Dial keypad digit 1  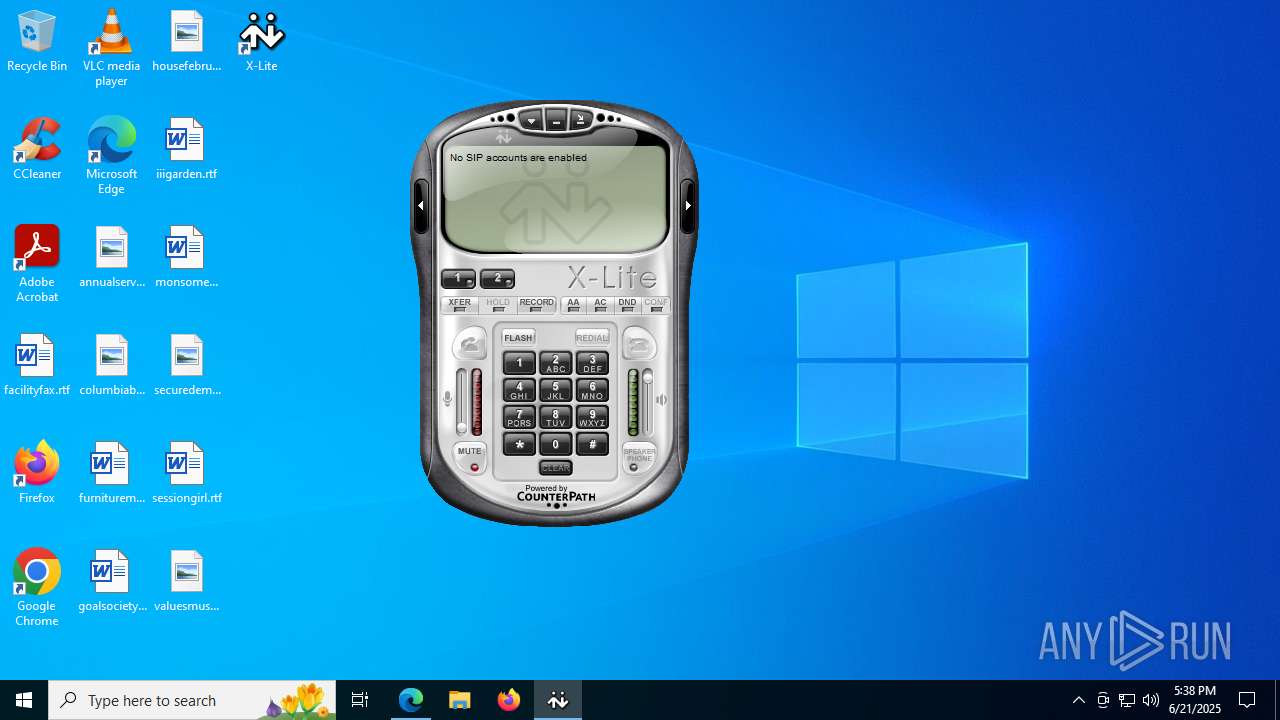pos(519,363)
